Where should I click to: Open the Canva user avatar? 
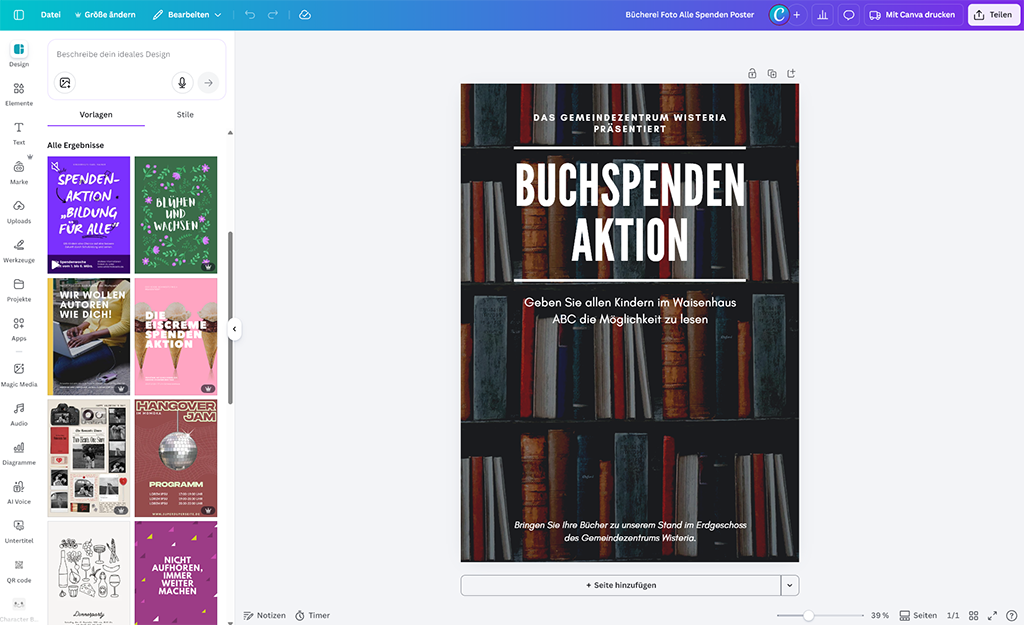(778, 14)
